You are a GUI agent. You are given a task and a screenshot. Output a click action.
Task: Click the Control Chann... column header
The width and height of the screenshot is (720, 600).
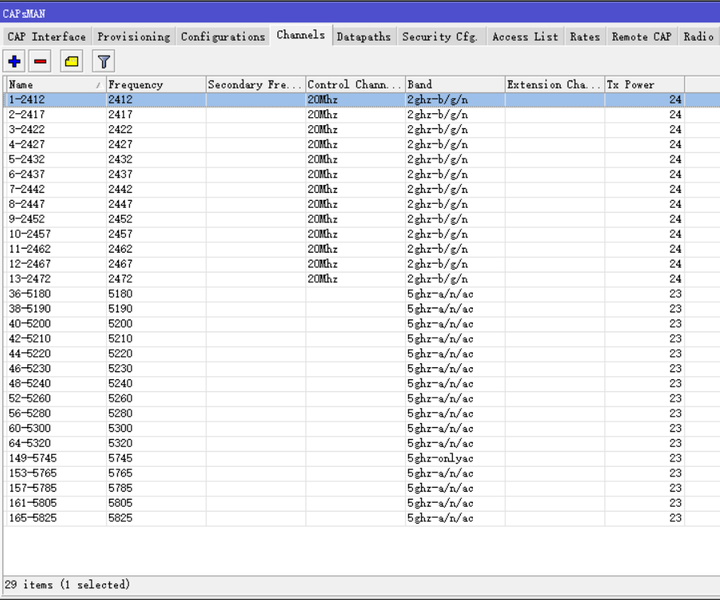[x=355, y=84]
